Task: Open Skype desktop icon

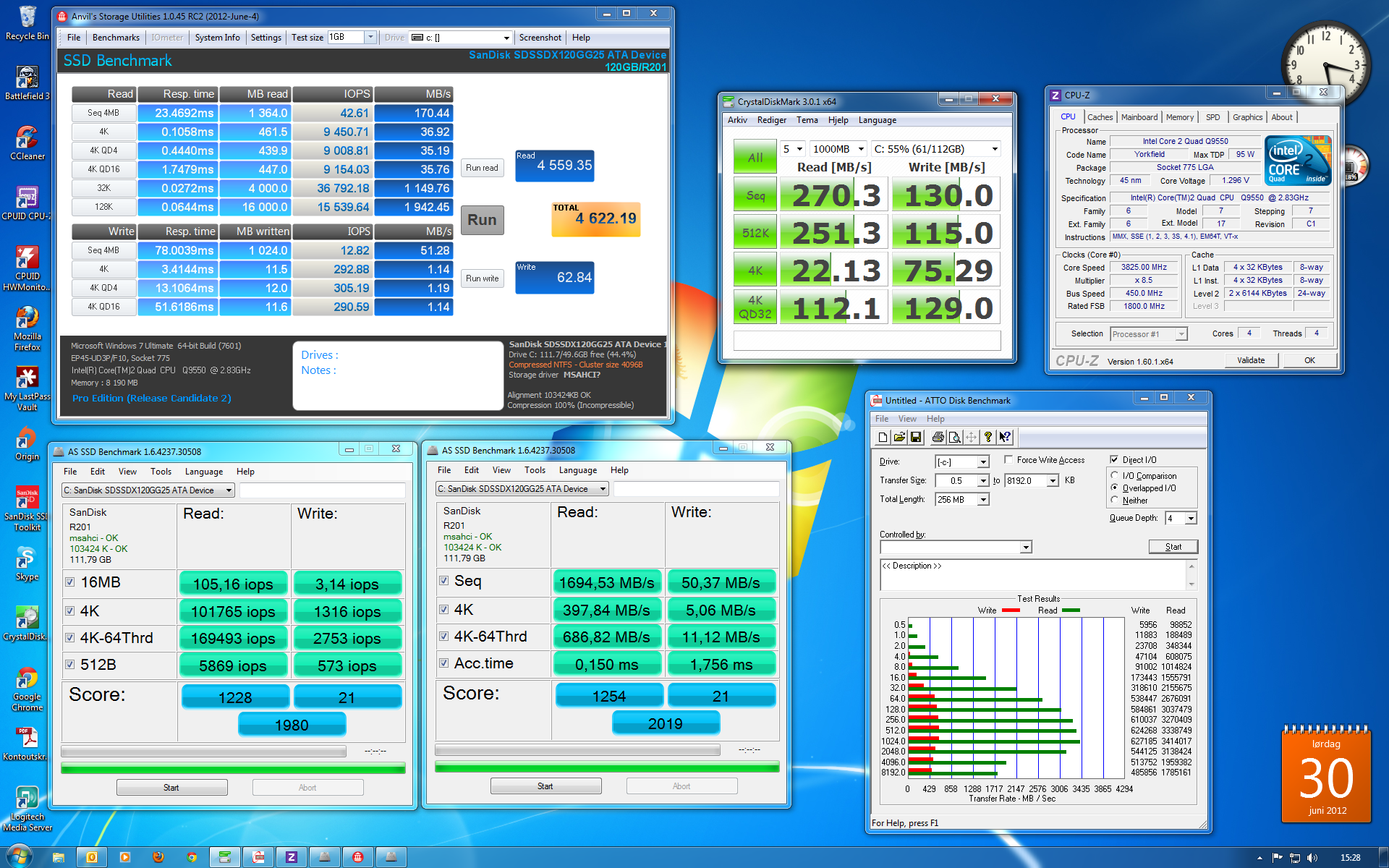Action: (27, 563)
